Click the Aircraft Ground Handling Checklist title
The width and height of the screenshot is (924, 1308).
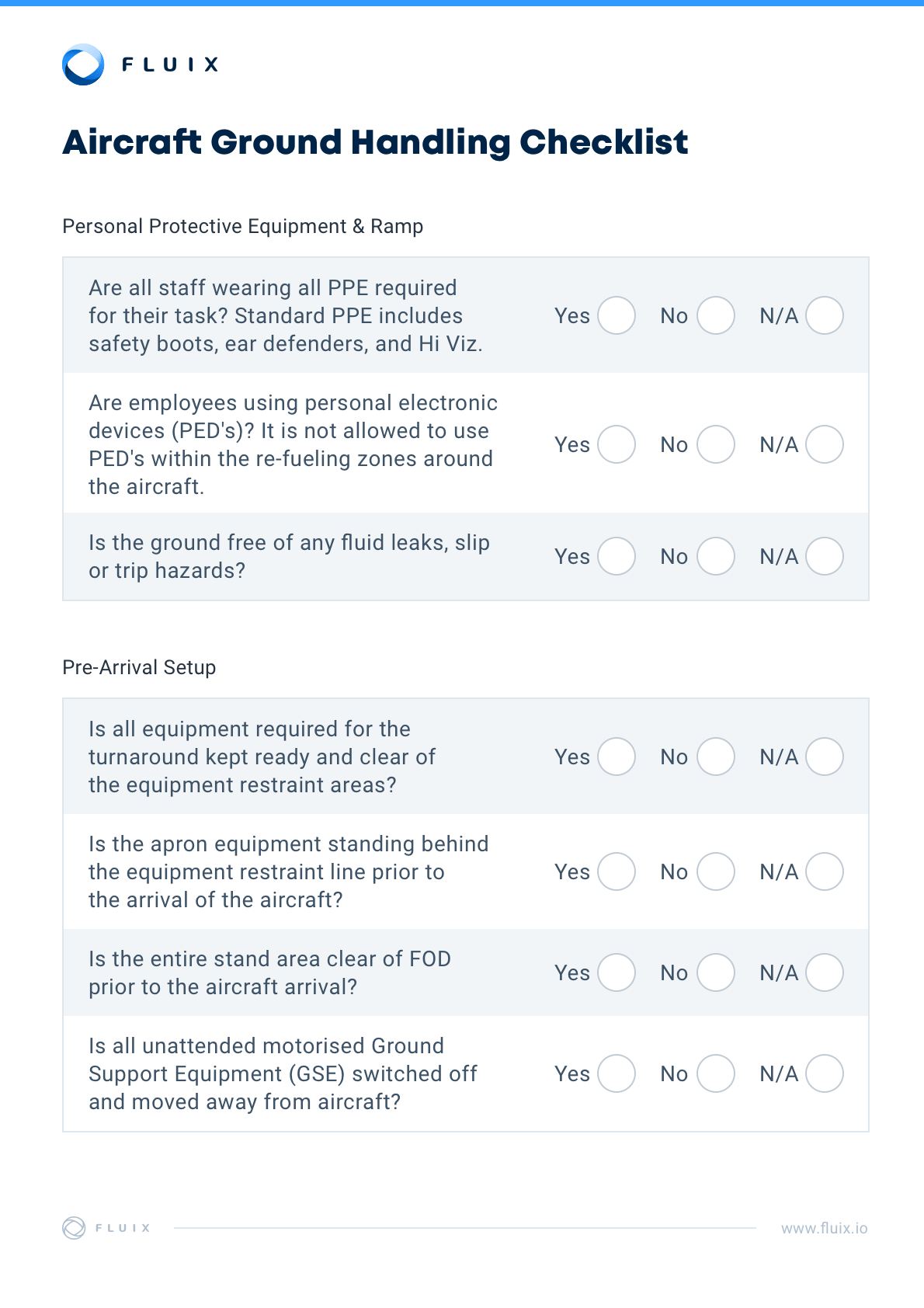(x=375, y=142)
